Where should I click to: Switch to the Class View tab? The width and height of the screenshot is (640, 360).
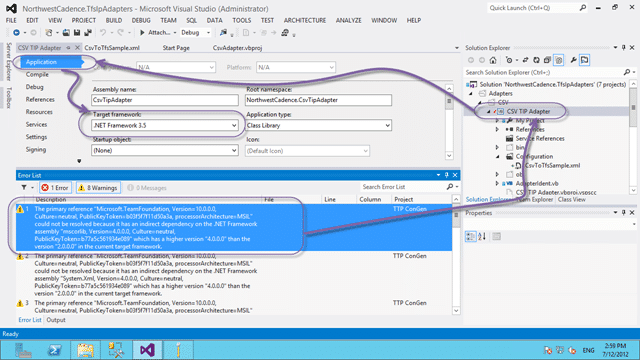pyautogui.click(x=571, y=200)
